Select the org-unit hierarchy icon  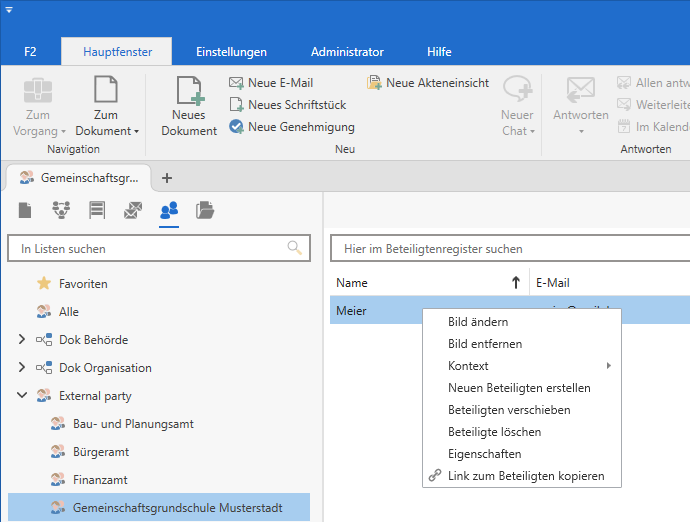(61, 210)
